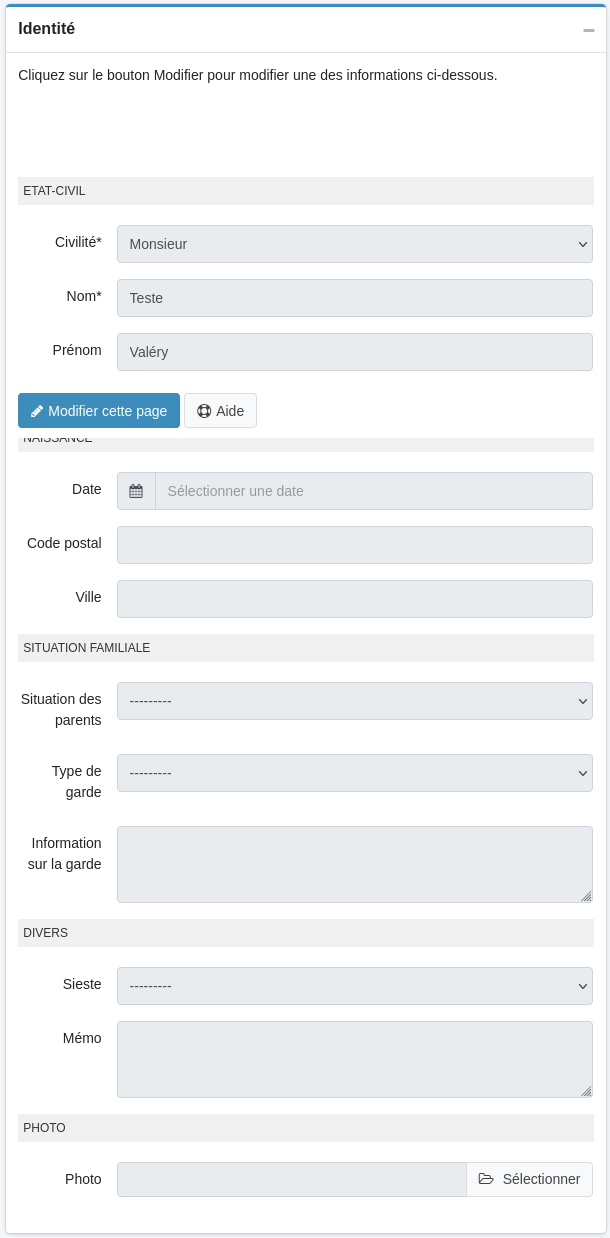Screen dimensions: 610x1238
Task: Click the folder icon in Sélectionner button
Action: coord(486,1179)
